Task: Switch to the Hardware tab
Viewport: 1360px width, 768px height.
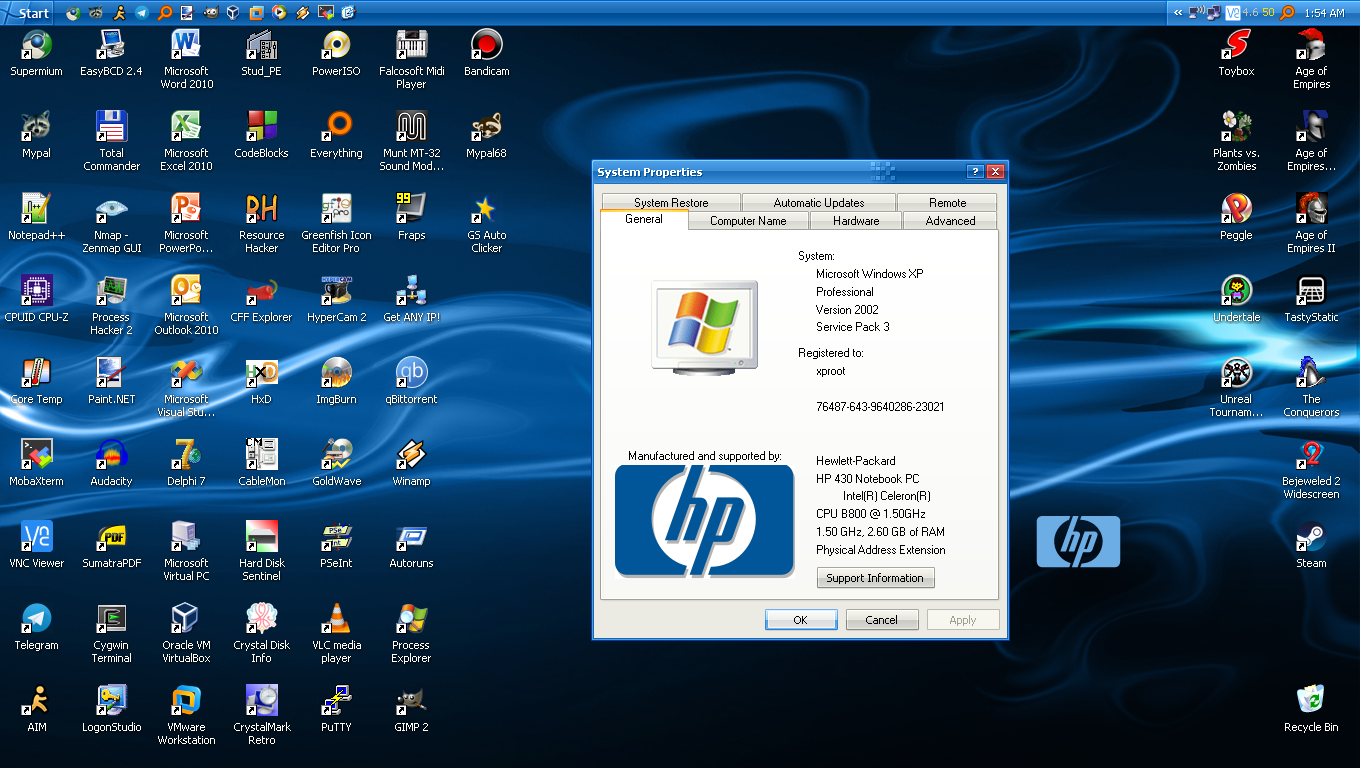Action: [x=855, y=220]
